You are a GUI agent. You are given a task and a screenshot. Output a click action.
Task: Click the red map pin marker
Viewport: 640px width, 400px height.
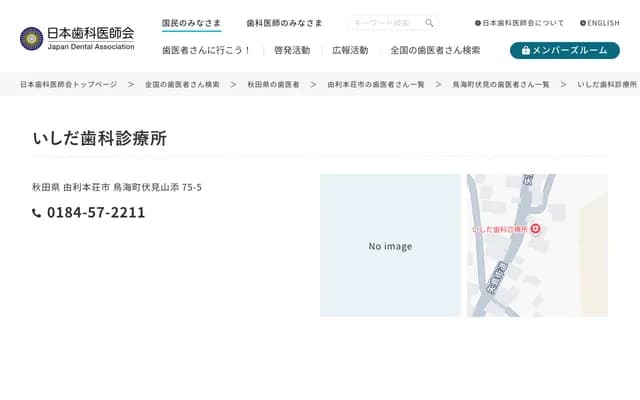(x=535, y=229)
